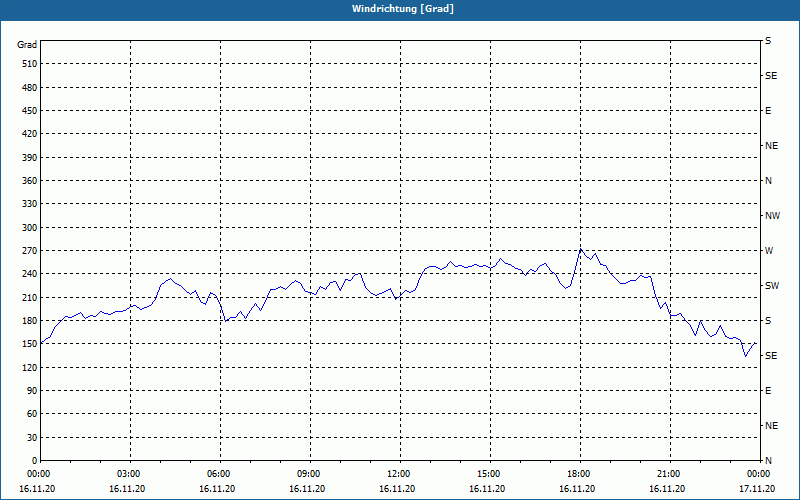Click the Windrichtung [Grad] chart title

(x=403, y=9)
